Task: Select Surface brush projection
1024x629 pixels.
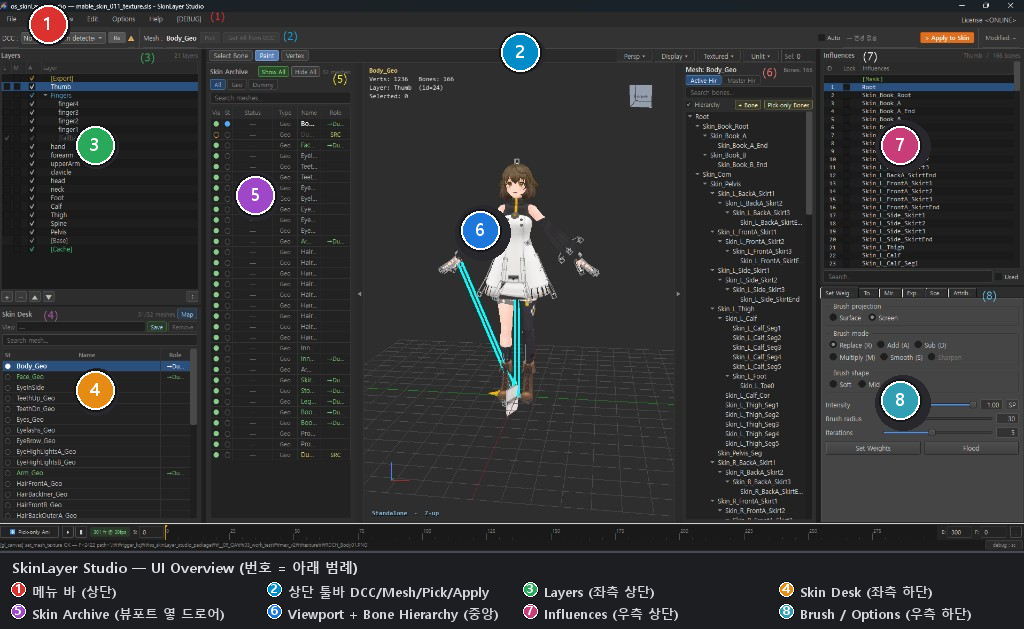Action: (833, 318)
